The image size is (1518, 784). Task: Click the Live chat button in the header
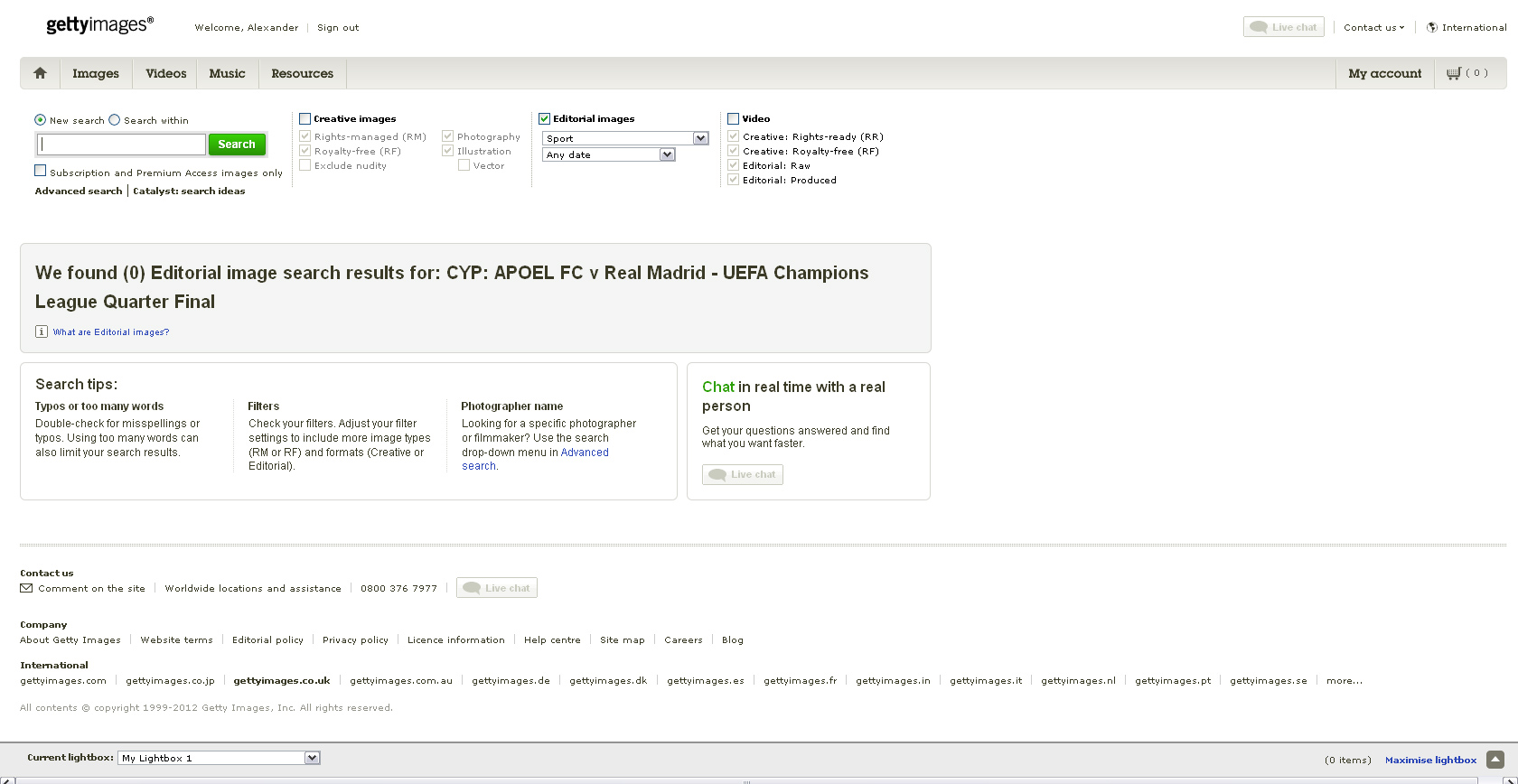(1284, 27)
